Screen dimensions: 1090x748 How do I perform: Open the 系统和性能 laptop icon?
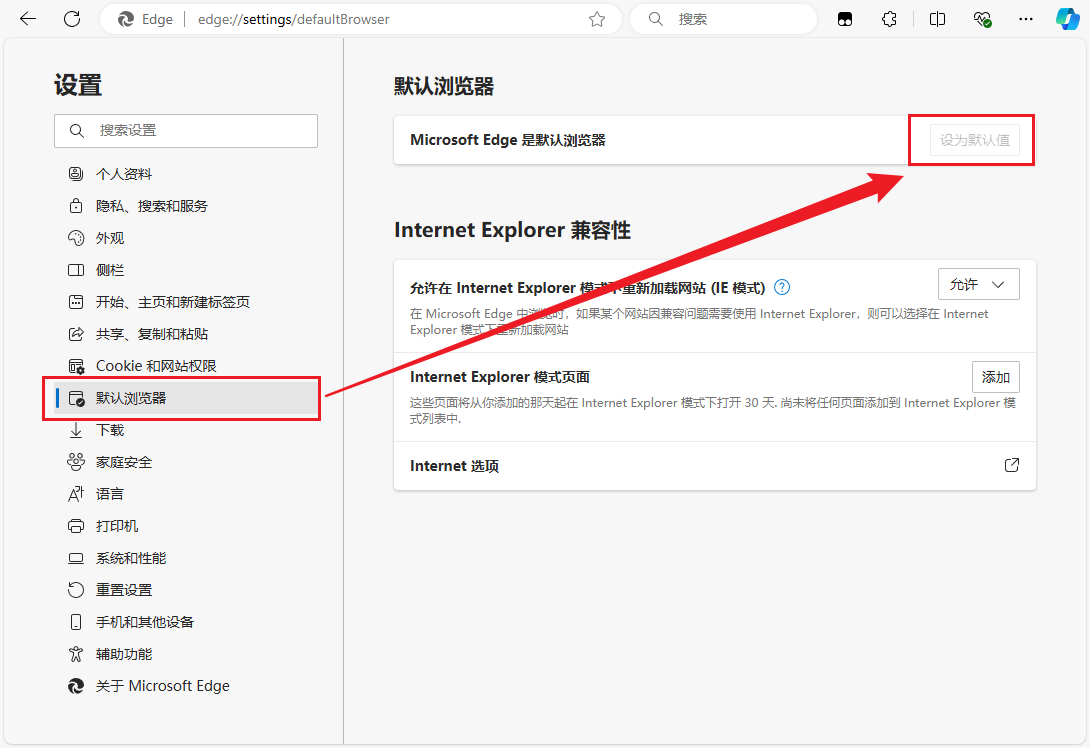pos(76,558)
